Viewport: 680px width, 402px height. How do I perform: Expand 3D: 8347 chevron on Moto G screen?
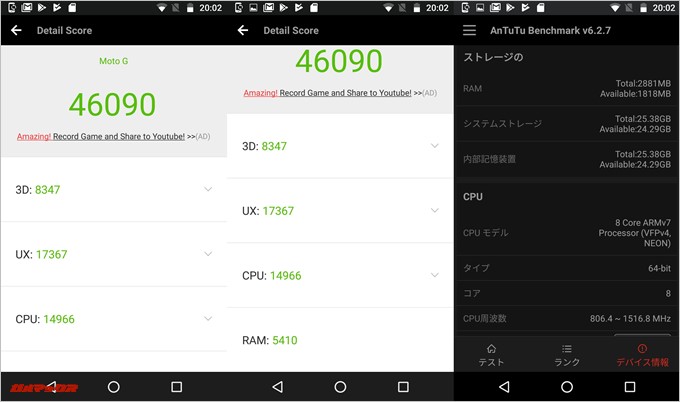click(208, 190)
